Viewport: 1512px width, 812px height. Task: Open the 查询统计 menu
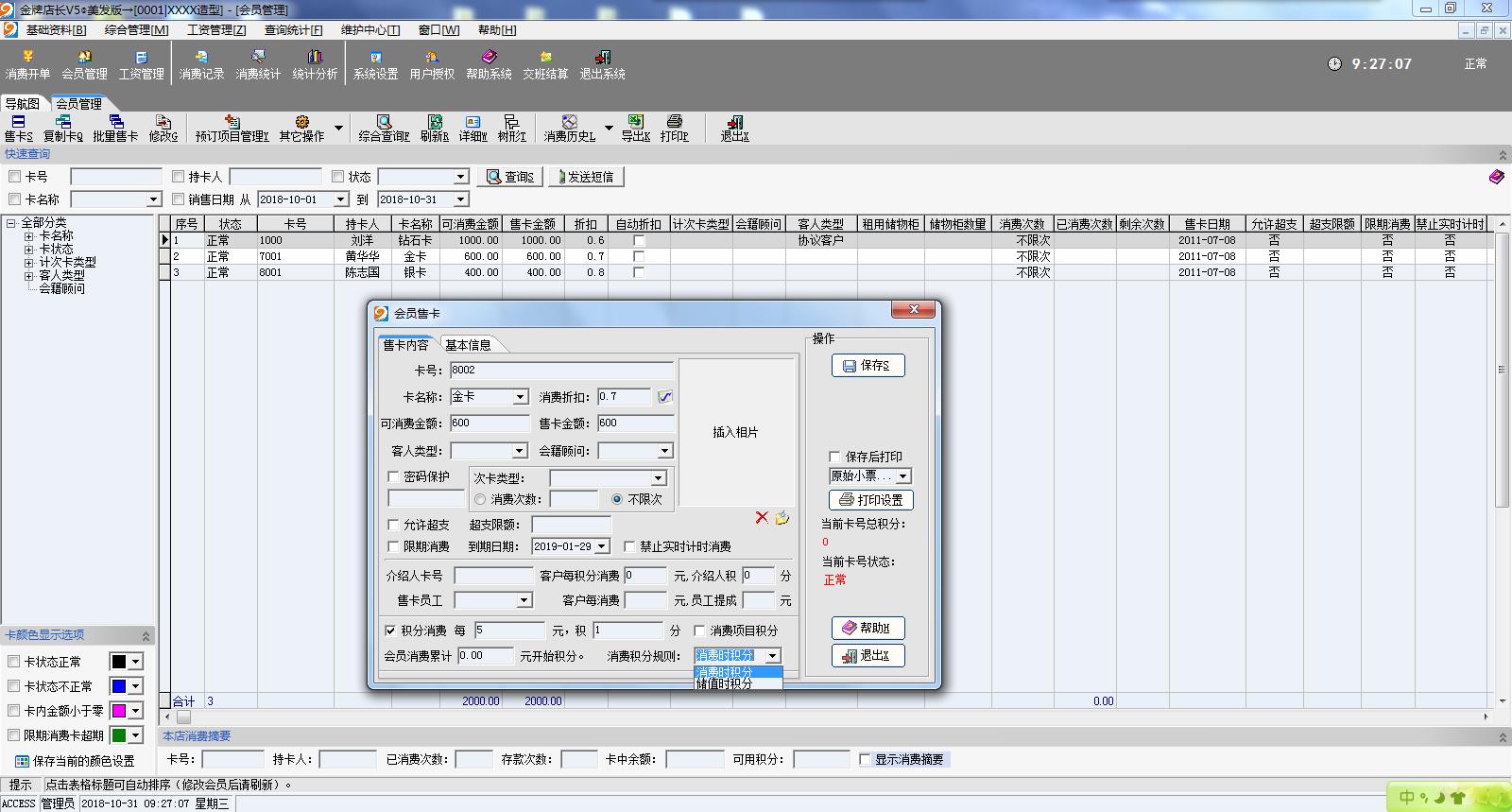pos(294,30)
